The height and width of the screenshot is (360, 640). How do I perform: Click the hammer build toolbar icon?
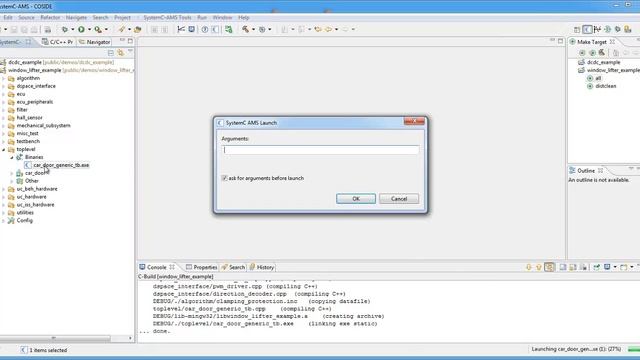click(x=245, y=29)
